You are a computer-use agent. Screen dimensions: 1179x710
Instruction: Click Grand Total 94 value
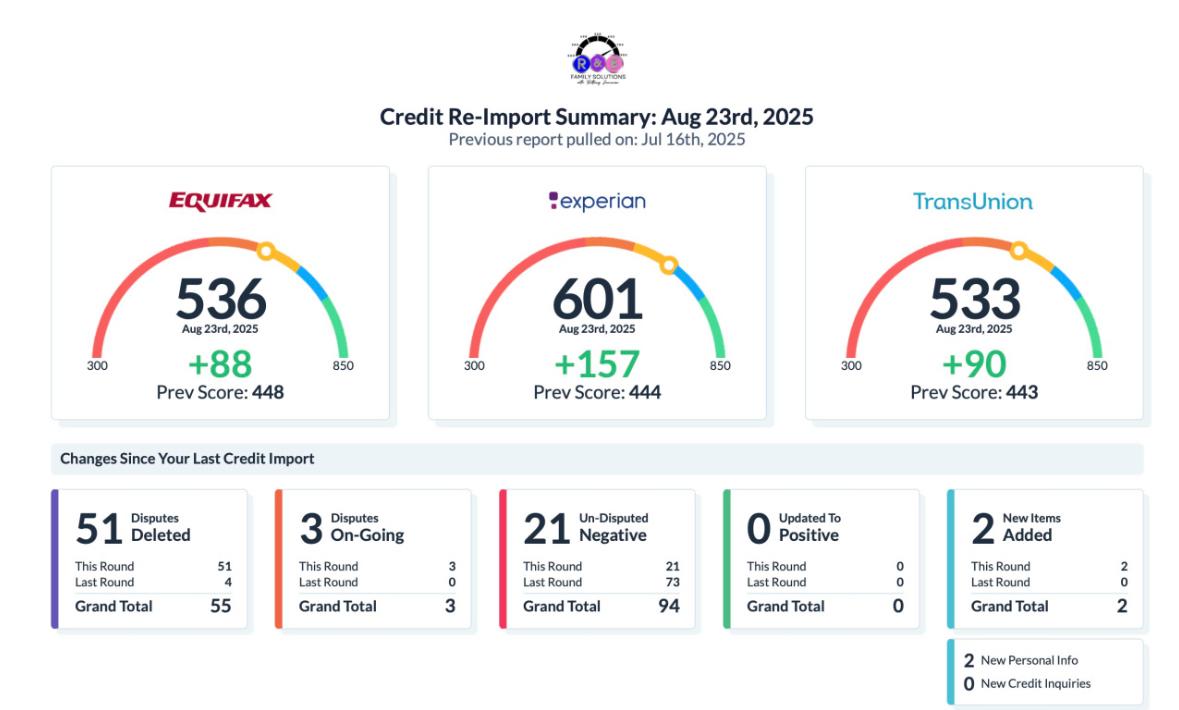pyautogui.click(x=669, y=606)
